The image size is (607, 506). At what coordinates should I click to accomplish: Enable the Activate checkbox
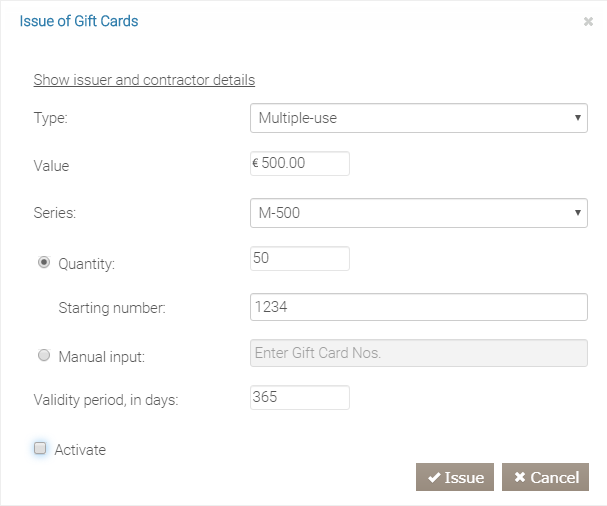click(40, 449)
